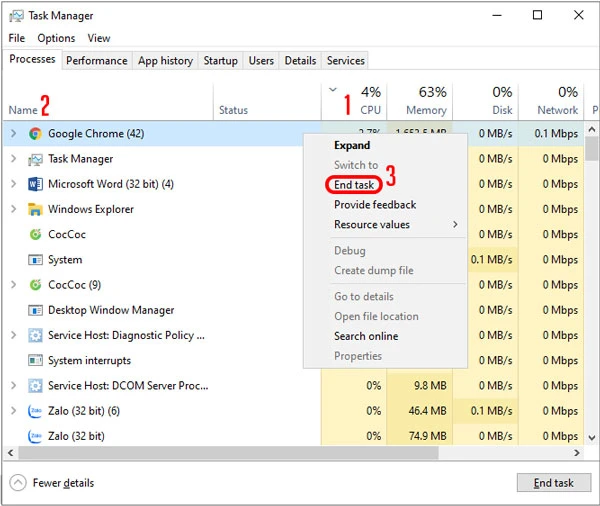Expand Service Host: Diagnostic Policy group
This screenshot has width=600, height=506.
tap(13, 335)
